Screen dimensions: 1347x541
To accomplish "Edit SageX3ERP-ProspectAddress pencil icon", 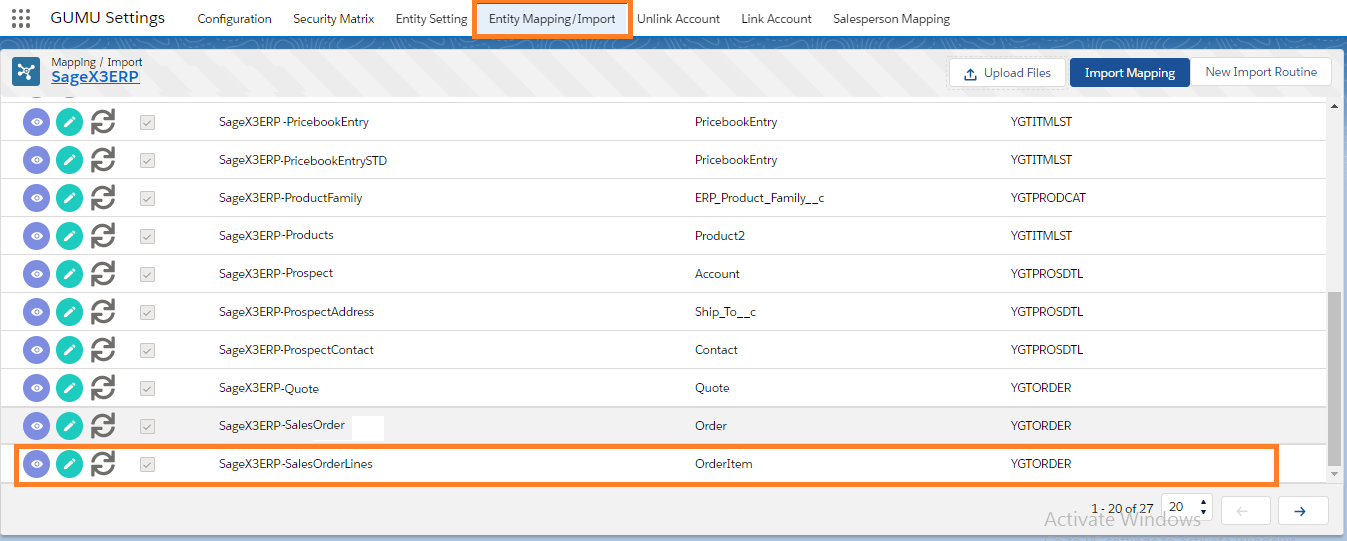I will pyautogui.click(x=69, y=312).
